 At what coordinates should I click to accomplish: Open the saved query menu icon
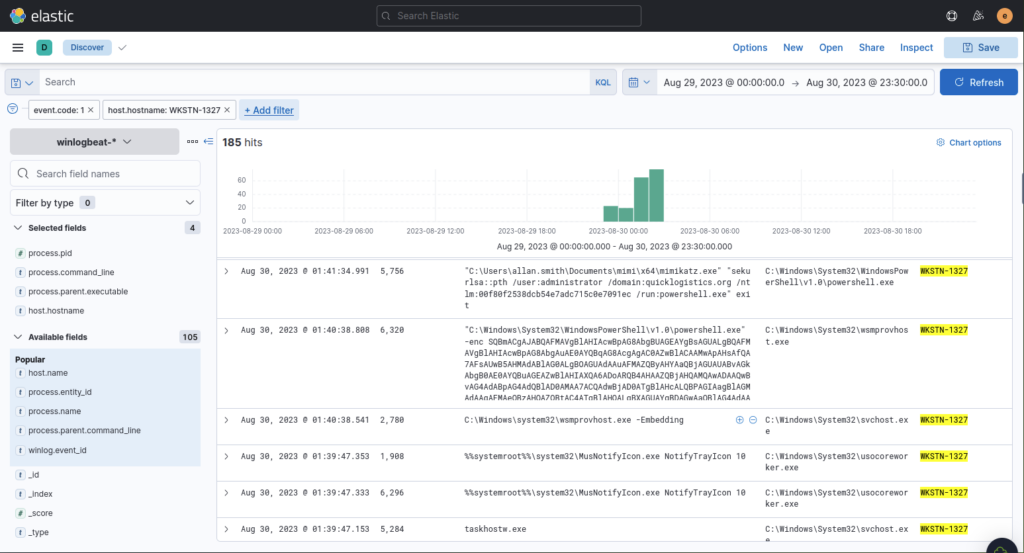22,82
